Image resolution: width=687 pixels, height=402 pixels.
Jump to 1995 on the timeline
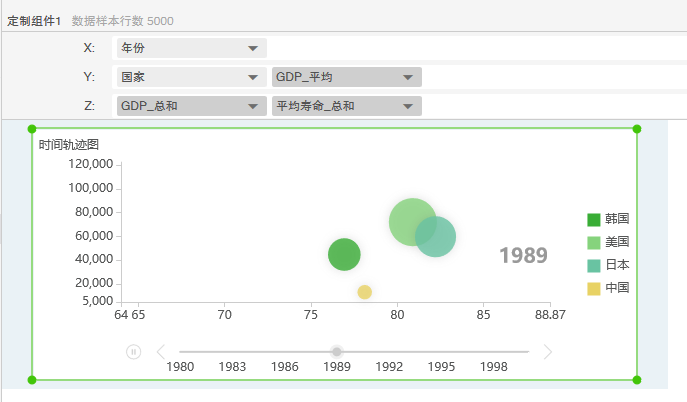click(441, 367)
